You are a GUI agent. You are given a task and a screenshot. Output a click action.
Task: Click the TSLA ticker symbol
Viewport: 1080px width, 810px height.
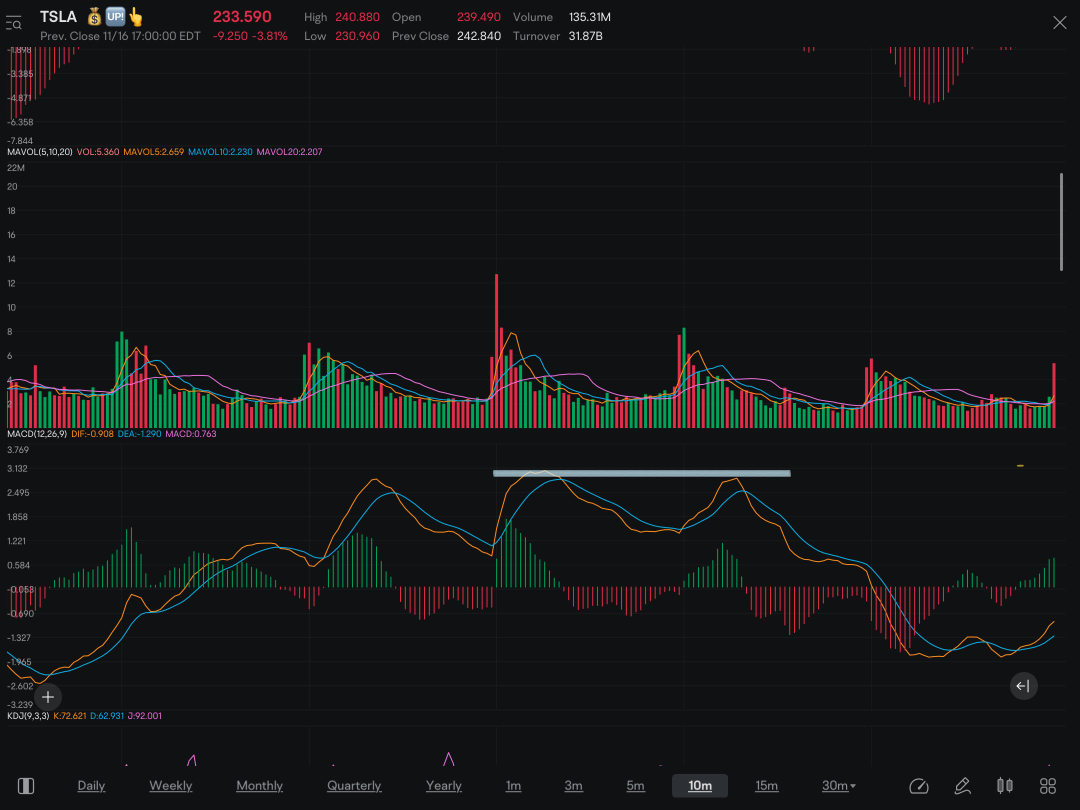59,17
